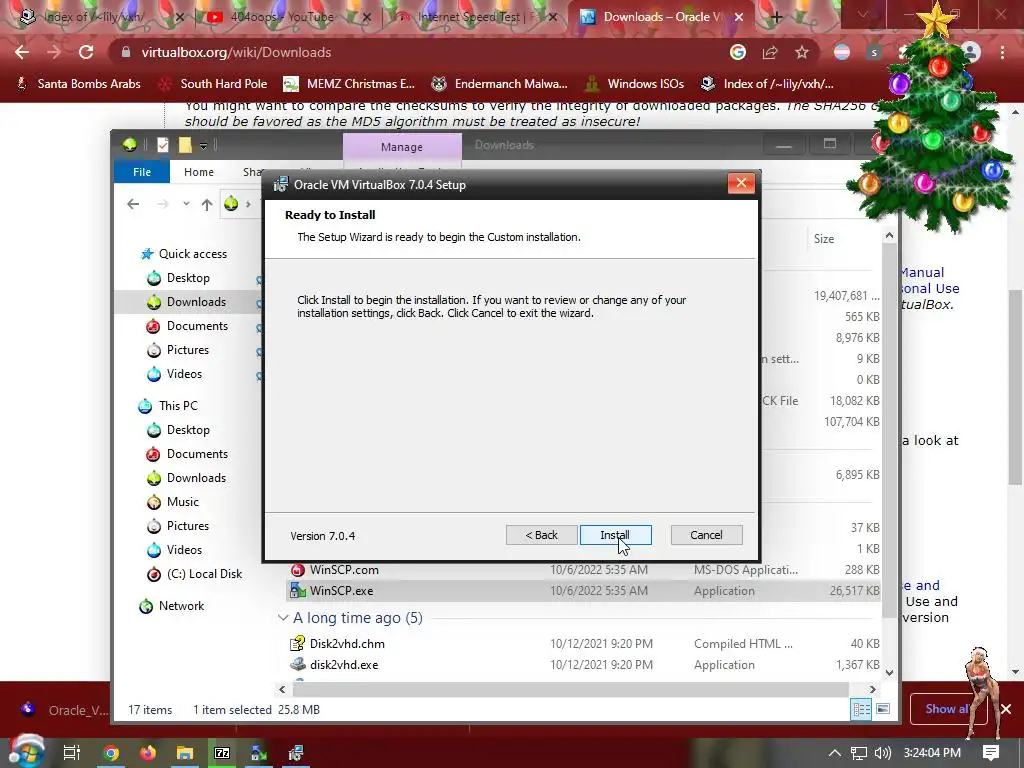Screen dimensions: 1024x768
Task: Open the South Hard Pole bookmark
Action: coord(213,84)
